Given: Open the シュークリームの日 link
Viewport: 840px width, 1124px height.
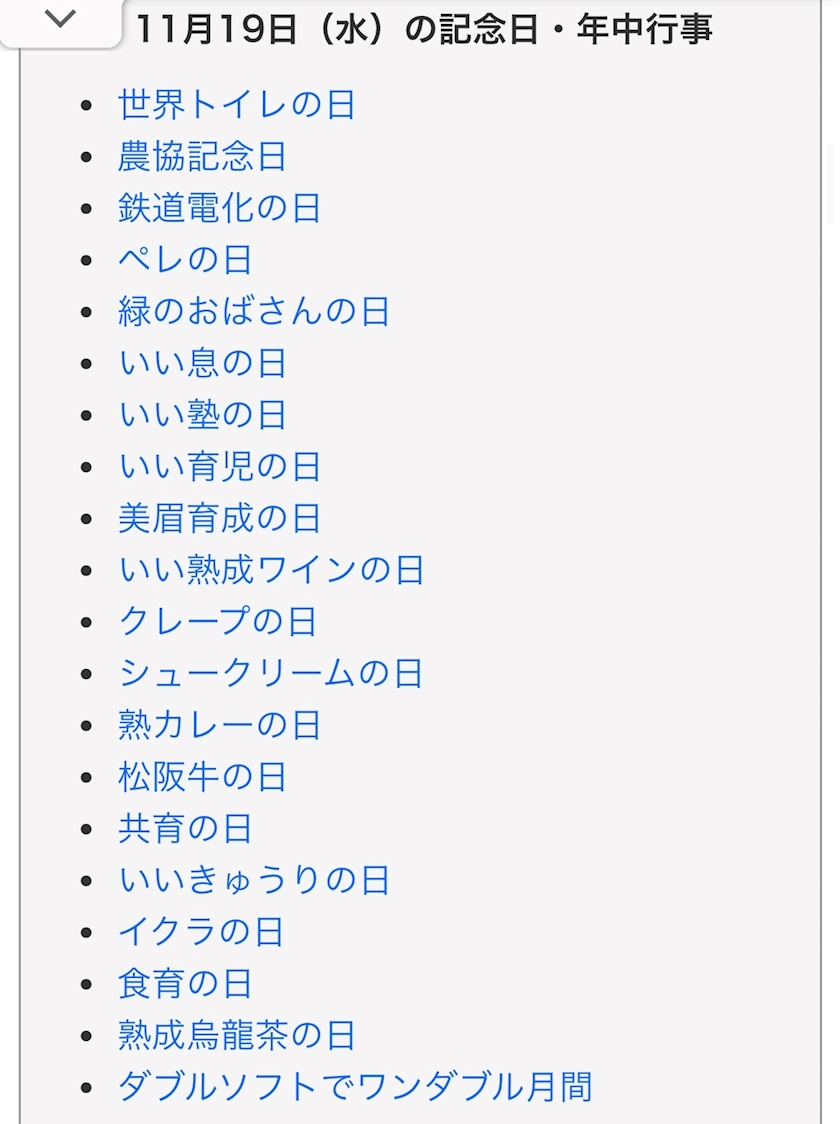Looking at the screenshot, I should tap(270, 673).
